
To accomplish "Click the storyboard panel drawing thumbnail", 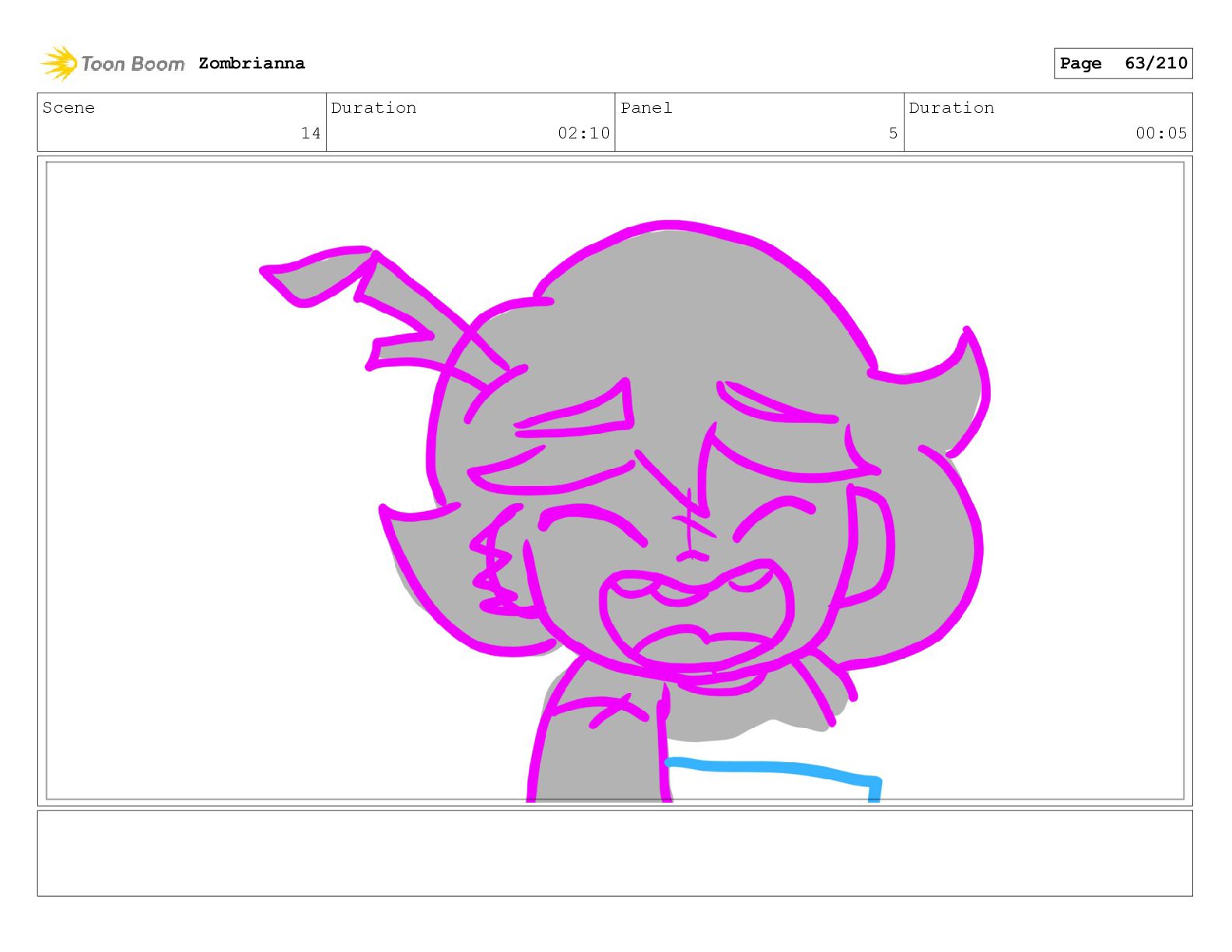I will click(615, 481).
